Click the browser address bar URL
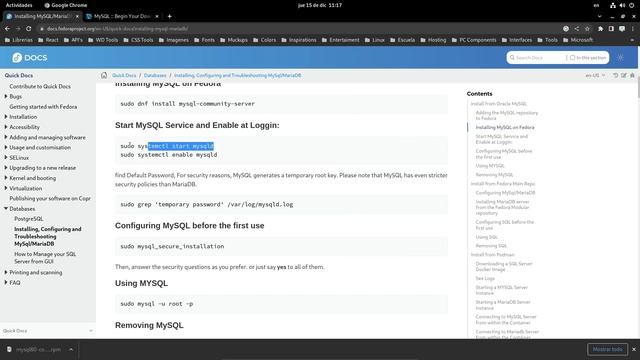640x360 pixels. click(117, 29)
